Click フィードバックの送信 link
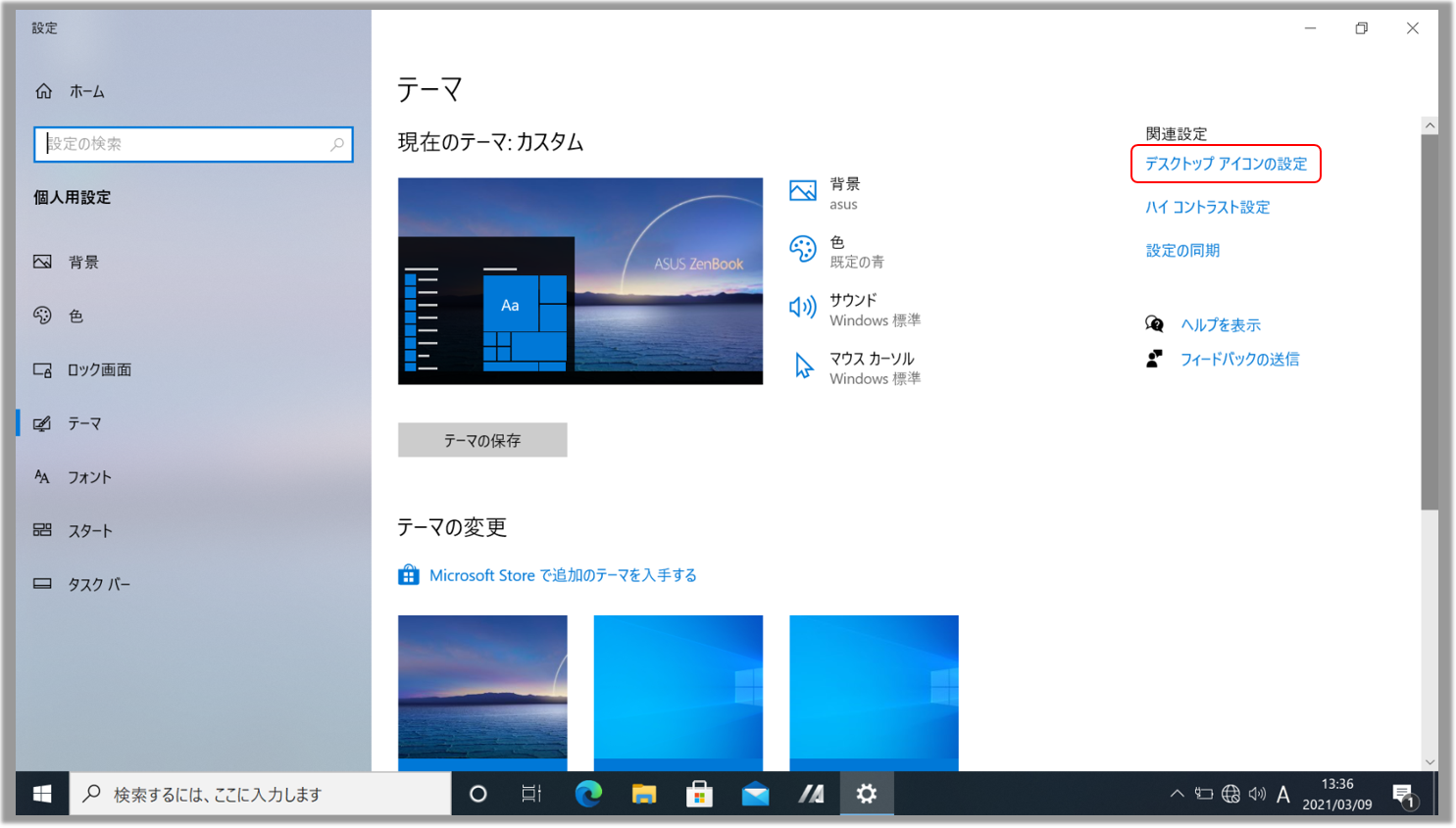This screenshot has width=1456, height=828. 1239,359
